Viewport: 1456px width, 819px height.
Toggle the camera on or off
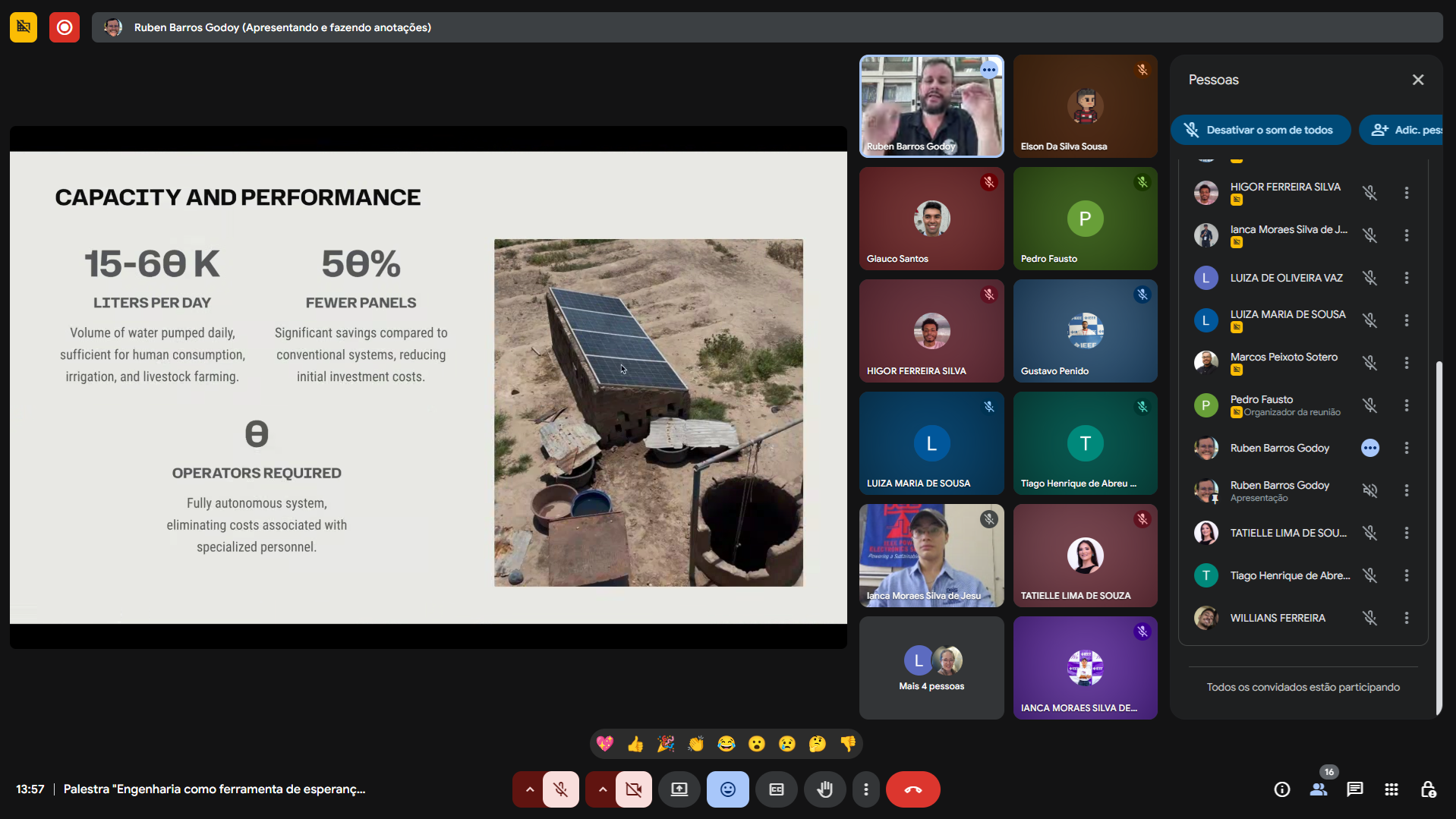click(x=634, y=789)
